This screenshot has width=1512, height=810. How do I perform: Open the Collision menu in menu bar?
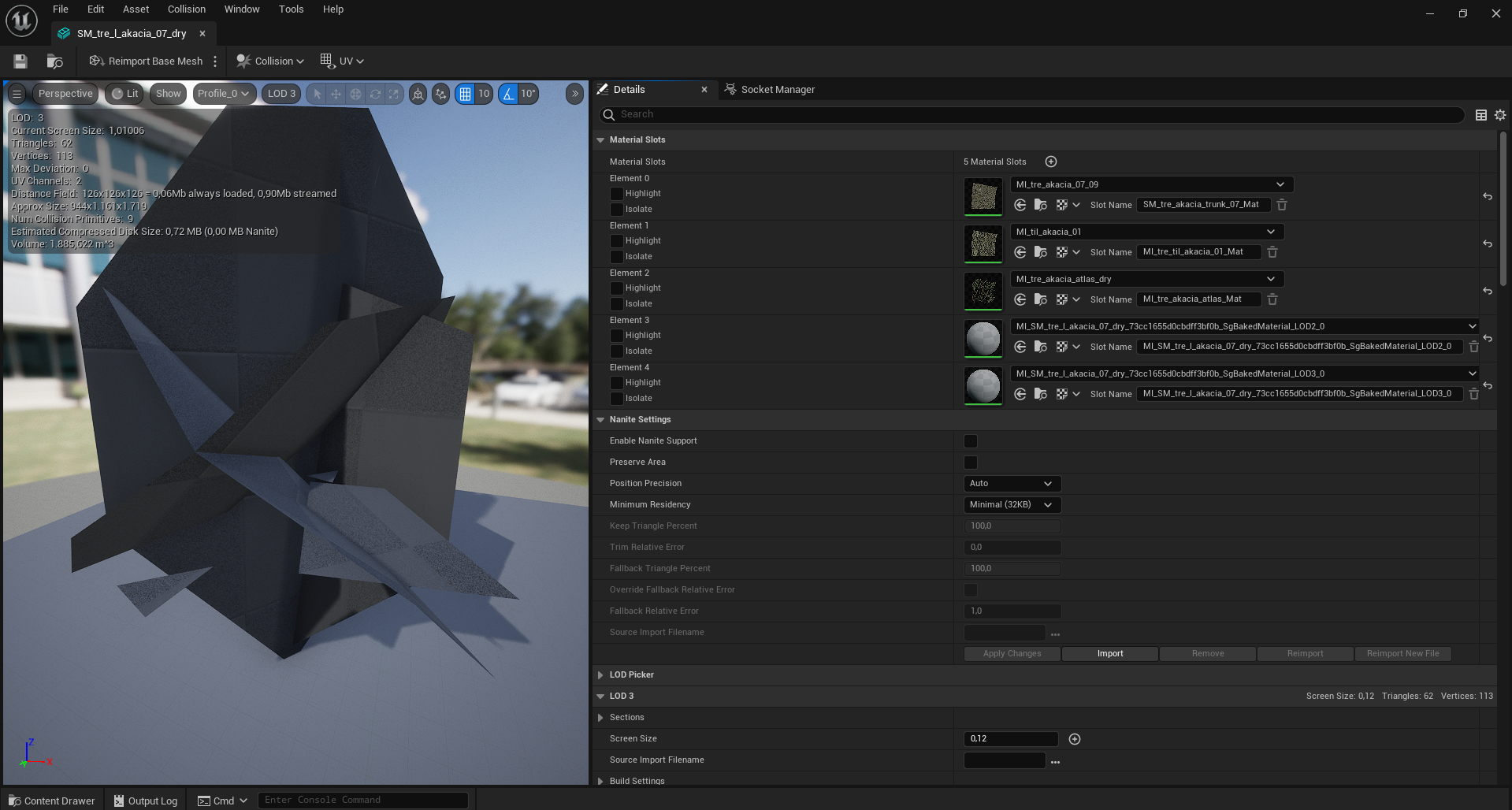pos(187,9)
